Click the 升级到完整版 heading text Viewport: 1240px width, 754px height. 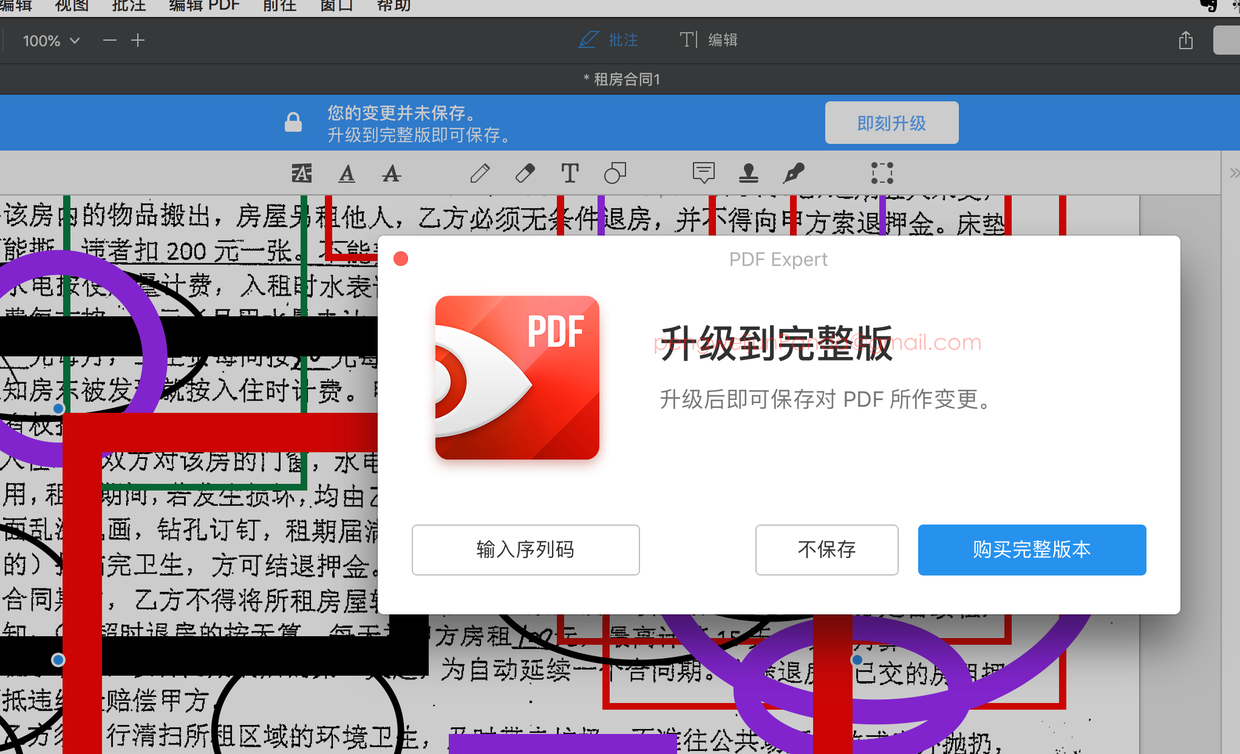point(776,343)
